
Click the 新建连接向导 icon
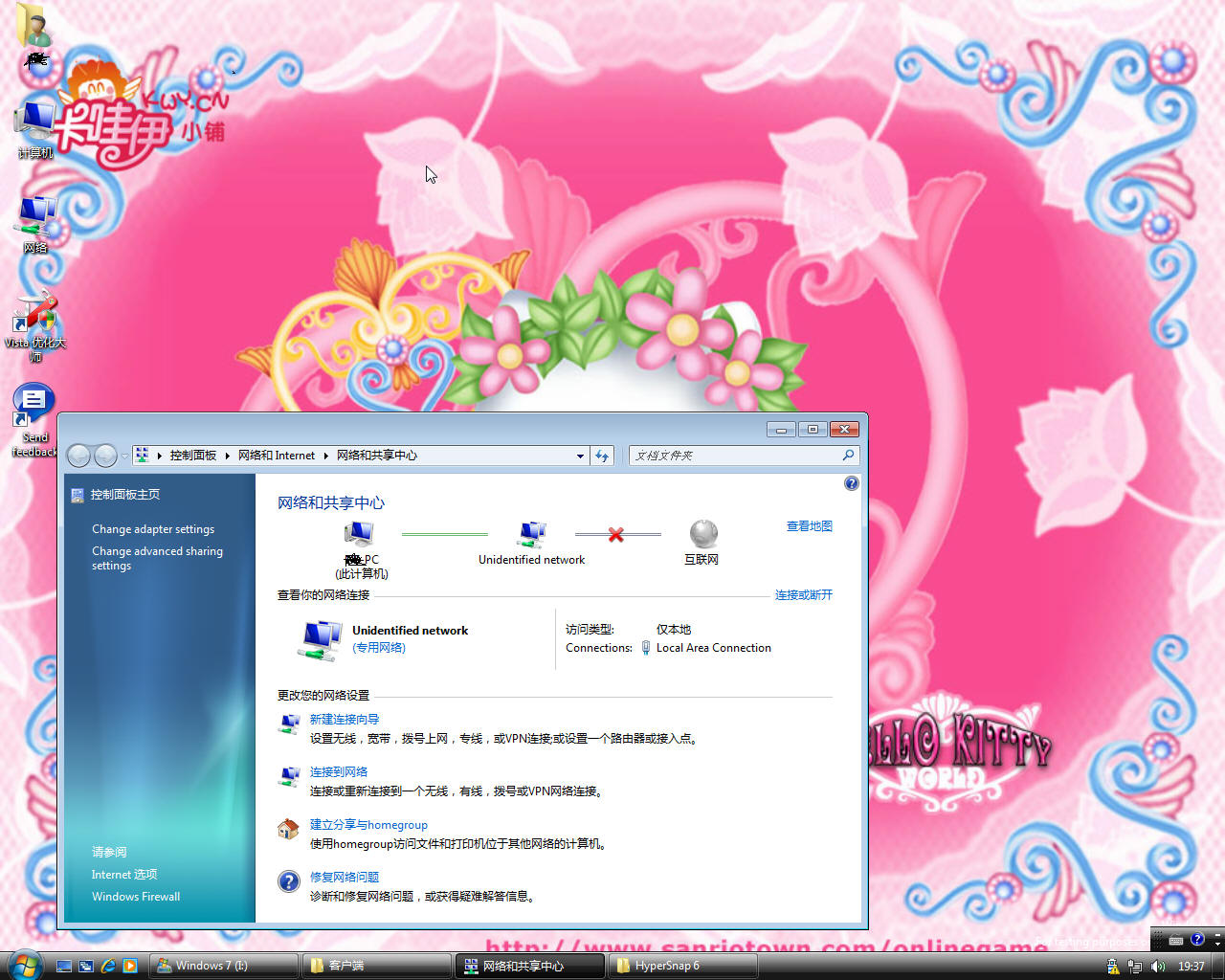[x=289, y=724]
